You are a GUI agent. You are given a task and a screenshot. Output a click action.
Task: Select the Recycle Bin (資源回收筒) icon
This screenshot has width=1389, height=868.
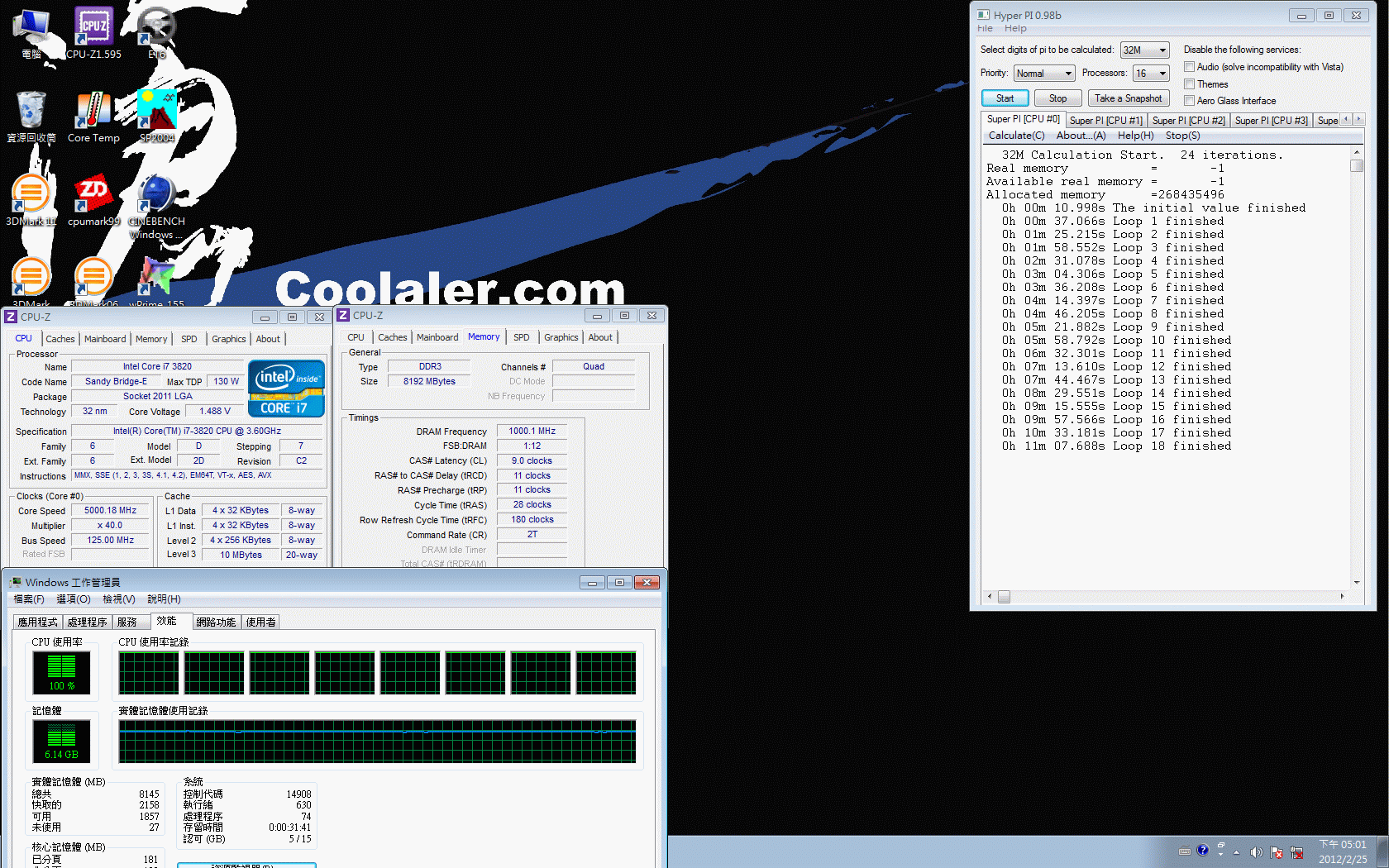(31, 117)
